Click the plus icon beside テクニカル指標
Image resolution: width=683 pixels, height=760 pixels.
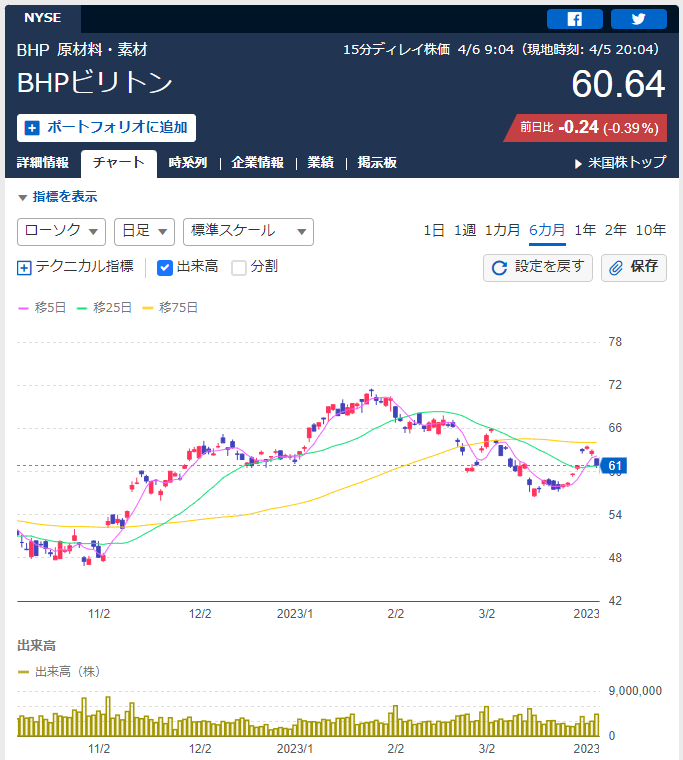(24, 268)
